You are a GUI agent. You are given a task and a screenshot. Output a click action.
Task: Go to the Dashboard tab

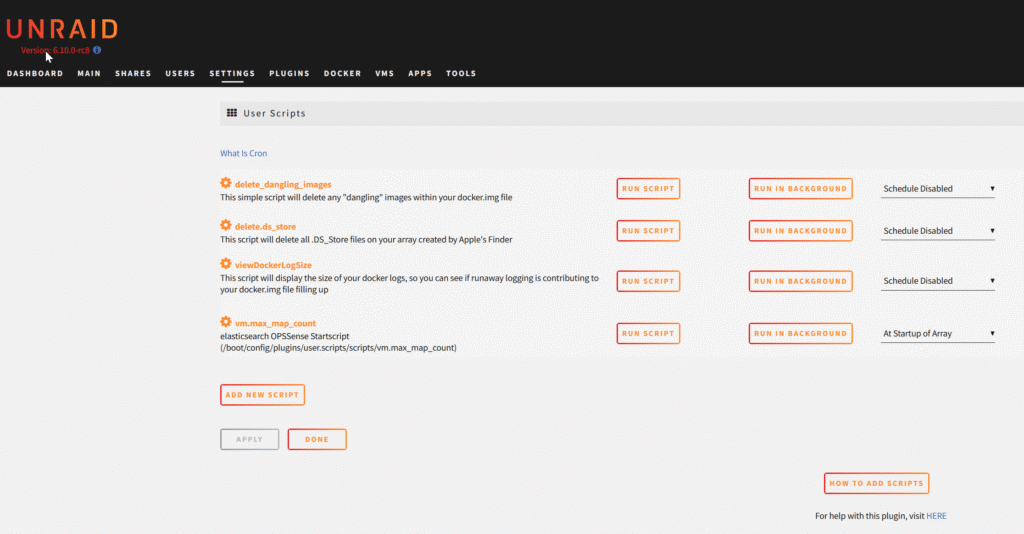35,73
